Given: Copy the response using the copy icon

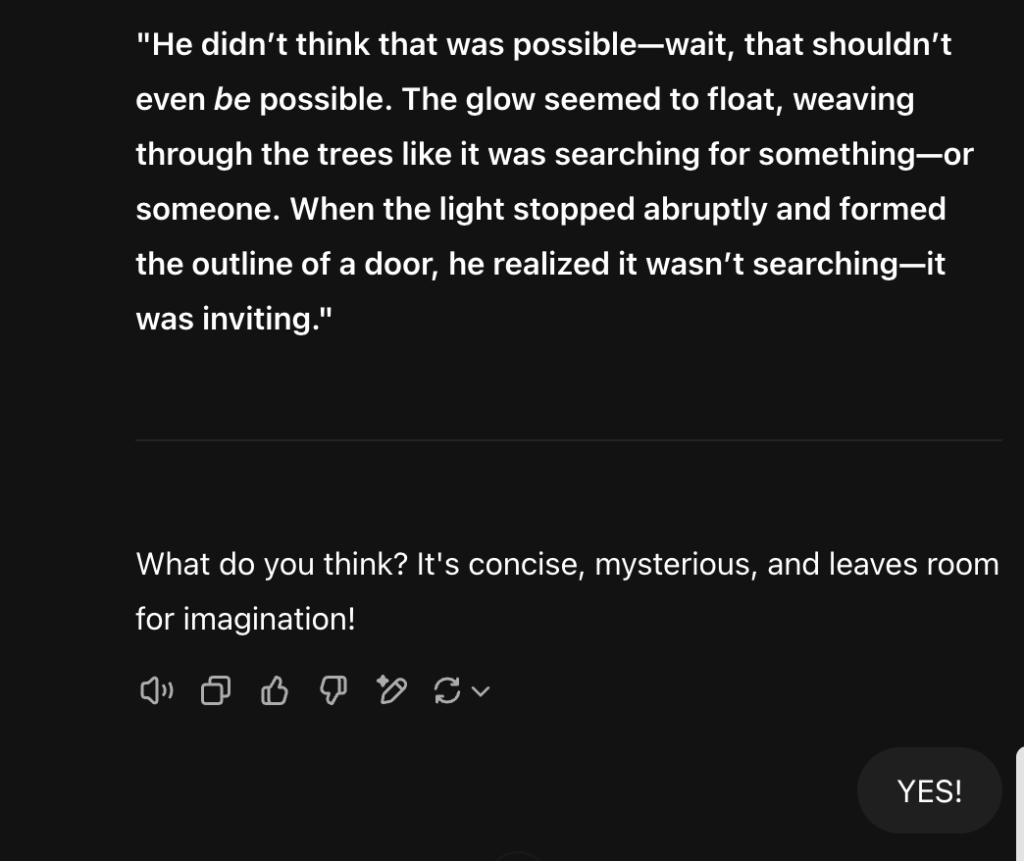Looking at the screenshot, I should click(215, 690).
